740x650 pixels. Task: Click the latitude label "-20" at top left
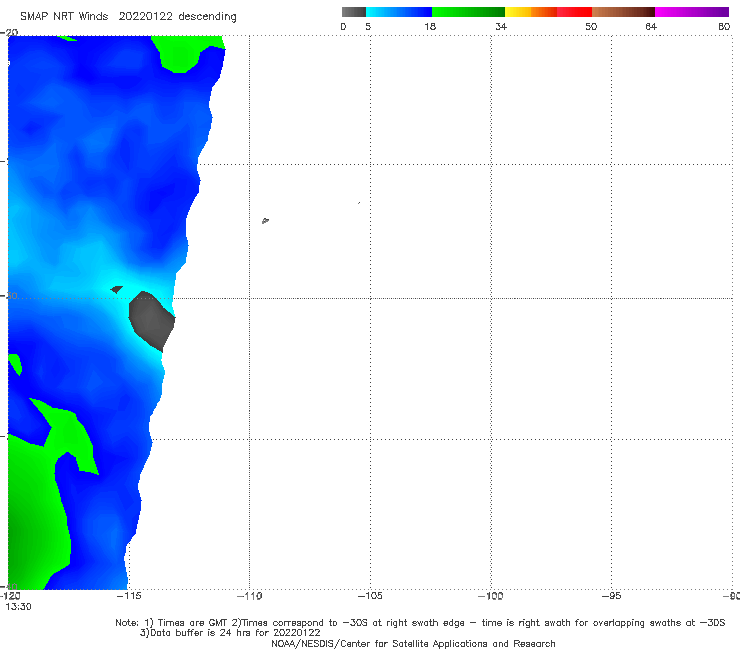click(x=9, y=33)
